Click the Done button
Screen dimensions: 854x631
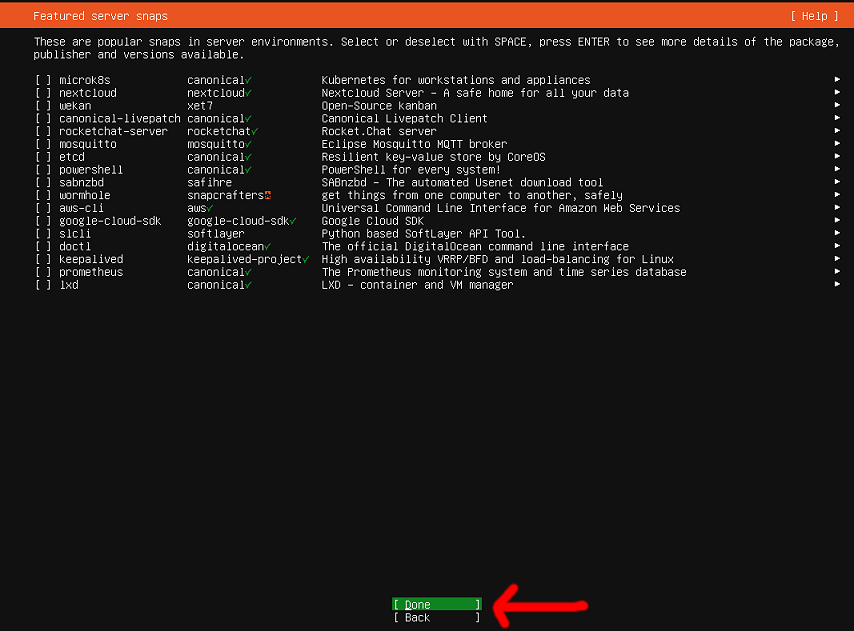437,604
